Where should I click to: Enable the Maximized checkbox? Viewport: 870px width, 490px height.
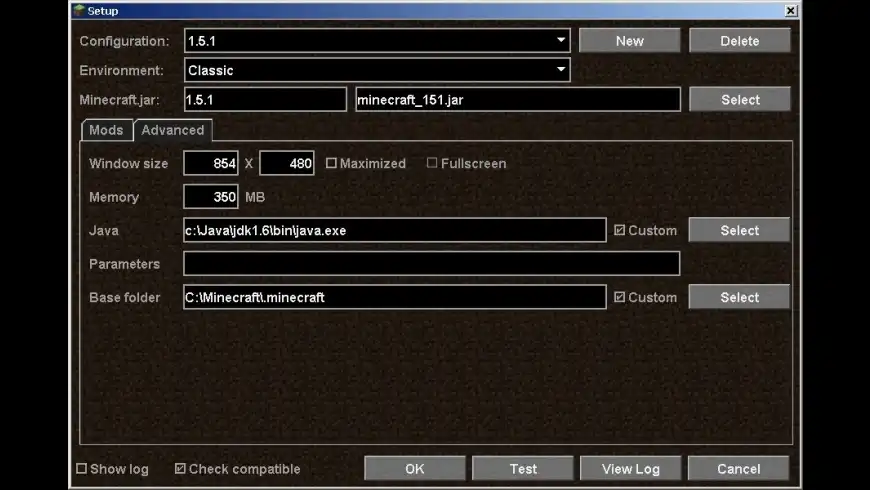point(331,163)
